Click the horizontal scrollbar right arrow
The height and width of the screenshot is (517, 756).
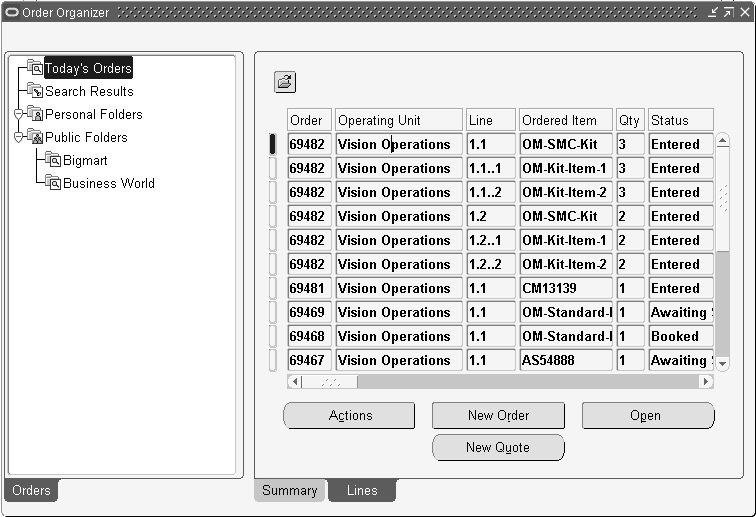pyautogui.click(x=706, y=381)
